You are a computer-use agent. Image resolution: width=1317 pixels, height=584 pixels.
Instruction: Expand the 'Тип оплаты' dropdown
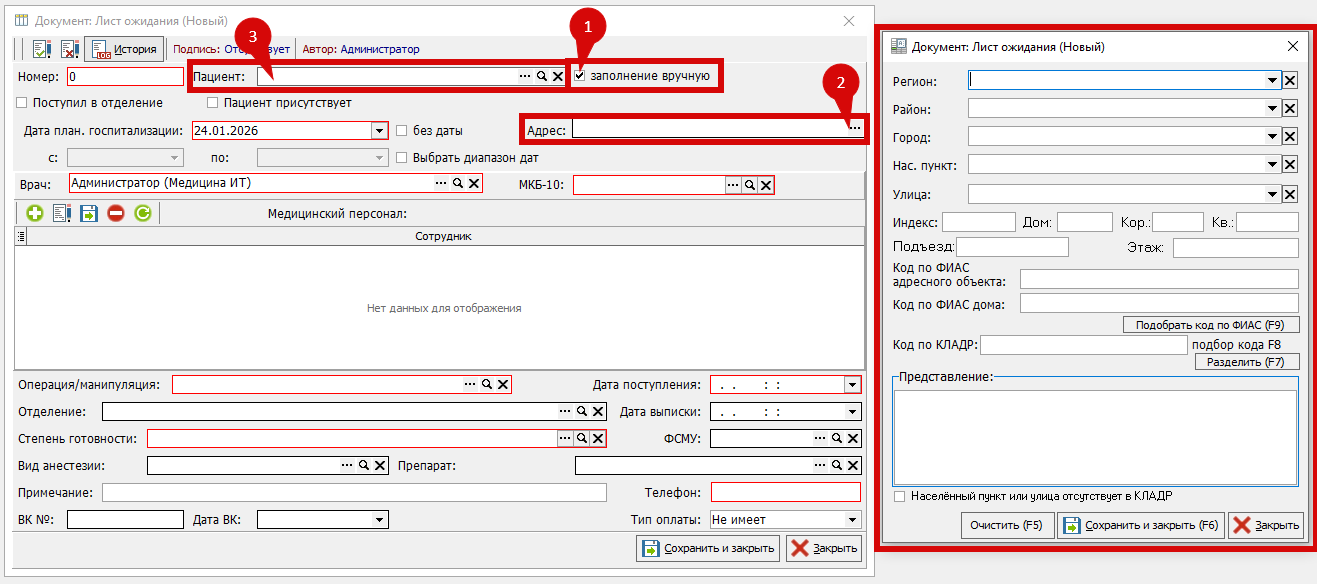[x=852, y=520]
